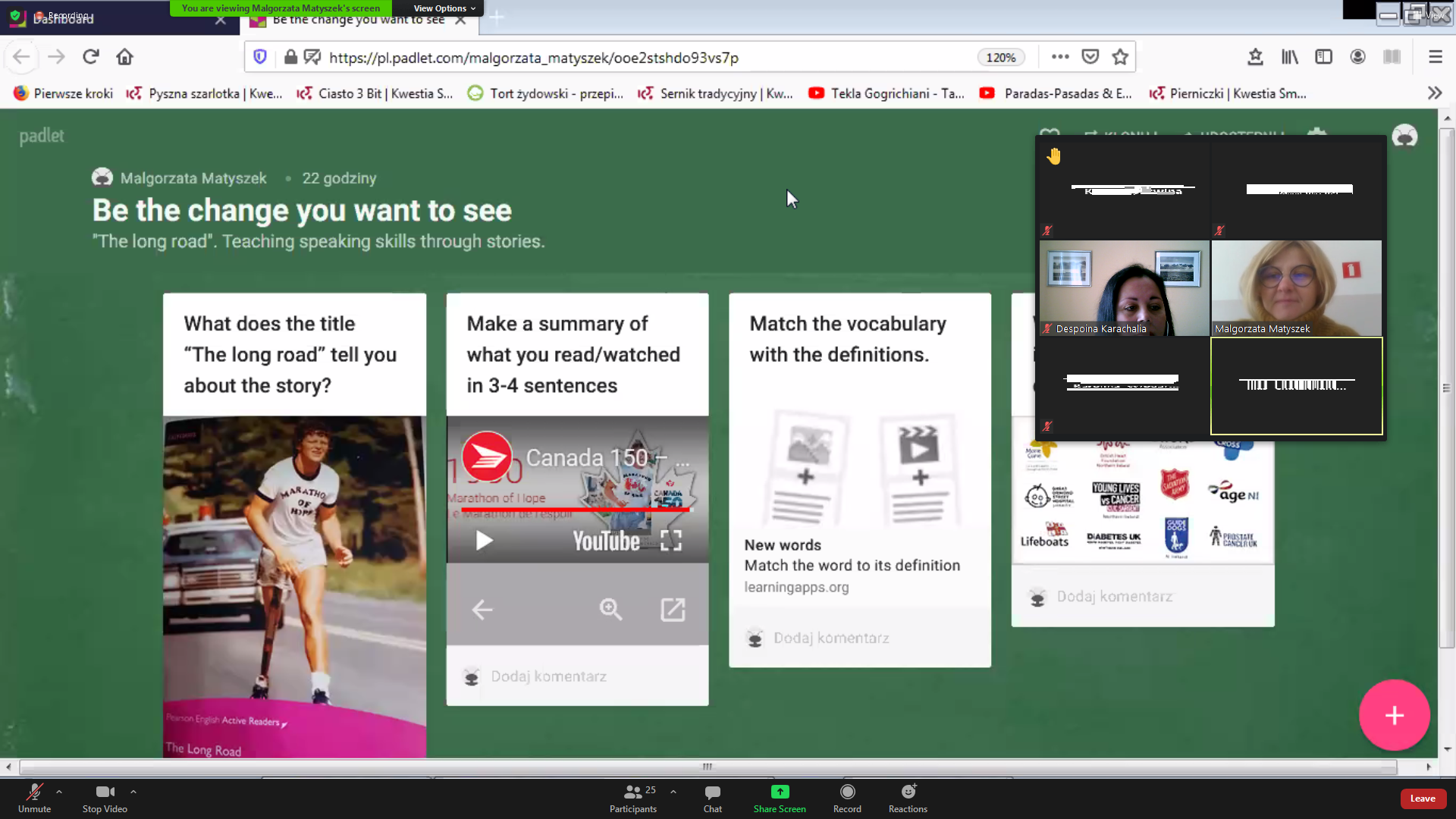This screenshot has height=819, width=1456.
Task: Click the Unmute microphone icon
Action: click(34, 792)
